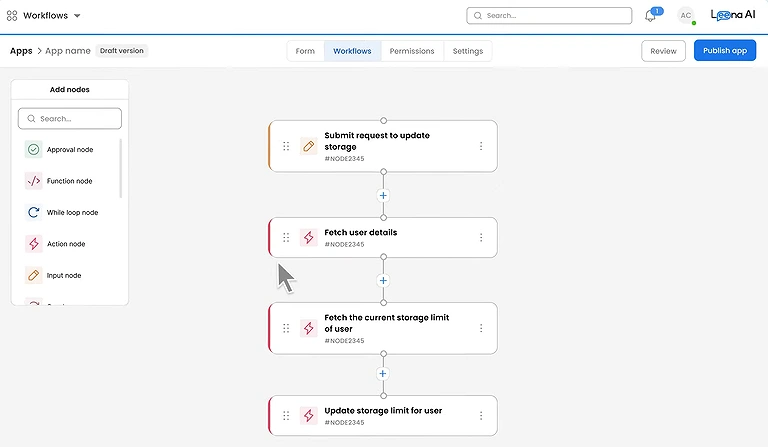Select Update storage limit for user title
This screenshot has width=768, height=447.
pyautogui.click(x=384, y=411)
